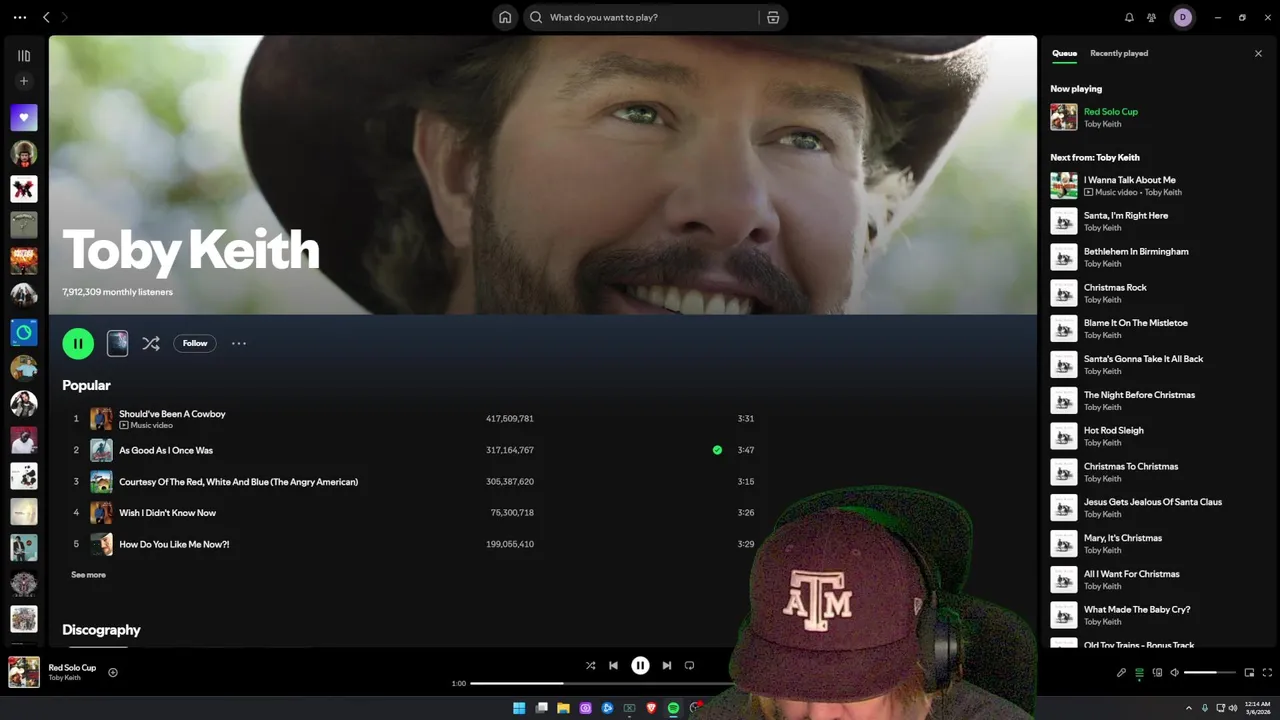This screenshot has width=1280, height=720.
Task: Skip to the next track
Action: [x=667, y=665]
